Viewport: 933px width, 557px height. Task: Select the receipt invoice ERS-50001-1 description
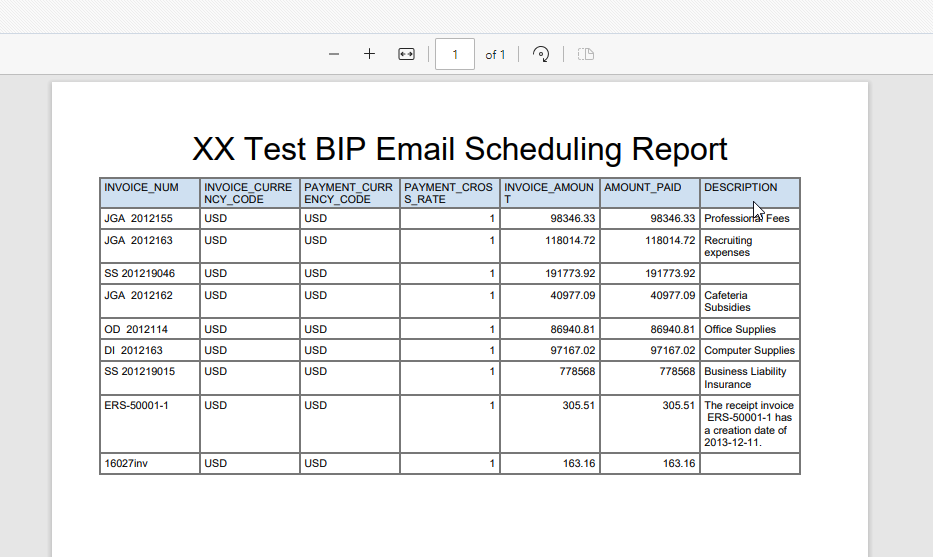(749, 424)
